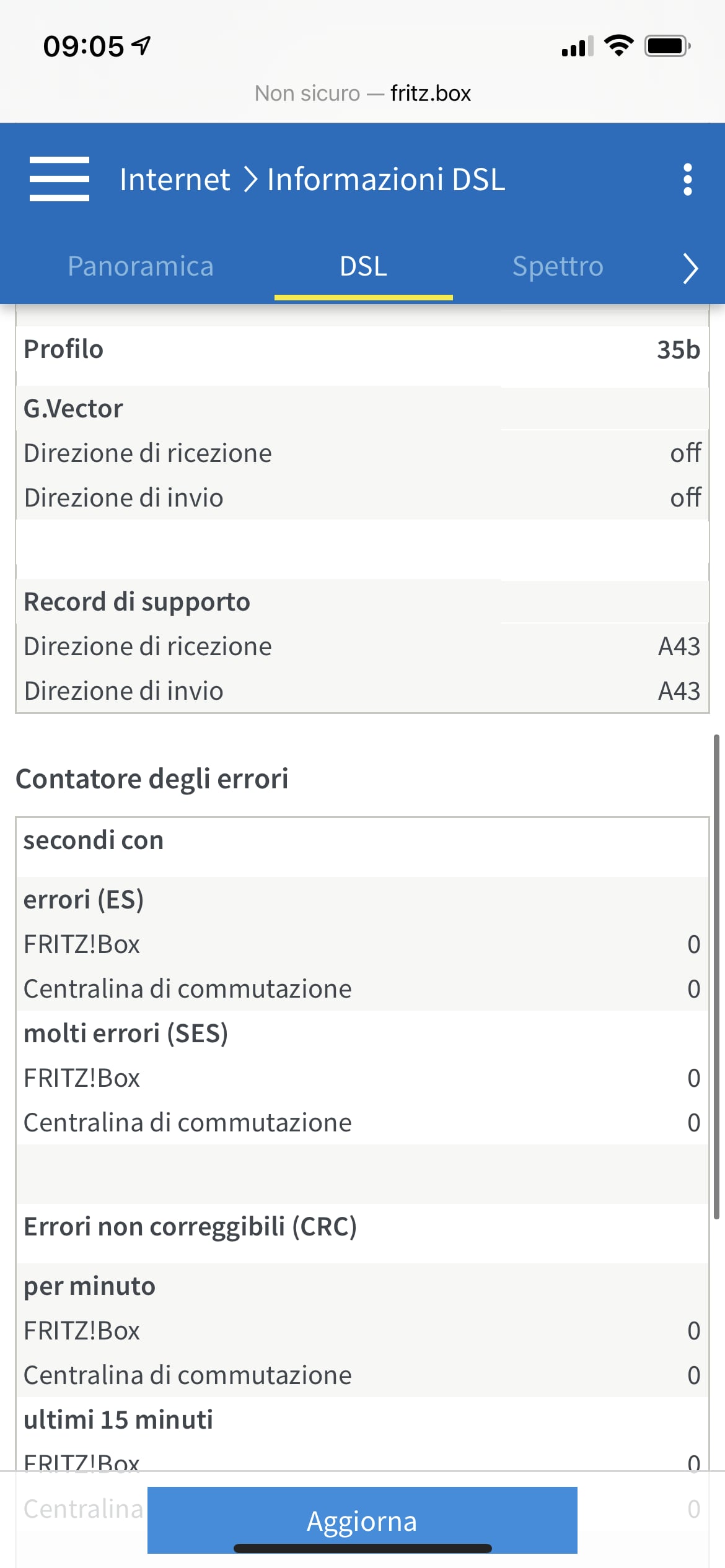Tap the Non sicuro security label

(307, 94)
